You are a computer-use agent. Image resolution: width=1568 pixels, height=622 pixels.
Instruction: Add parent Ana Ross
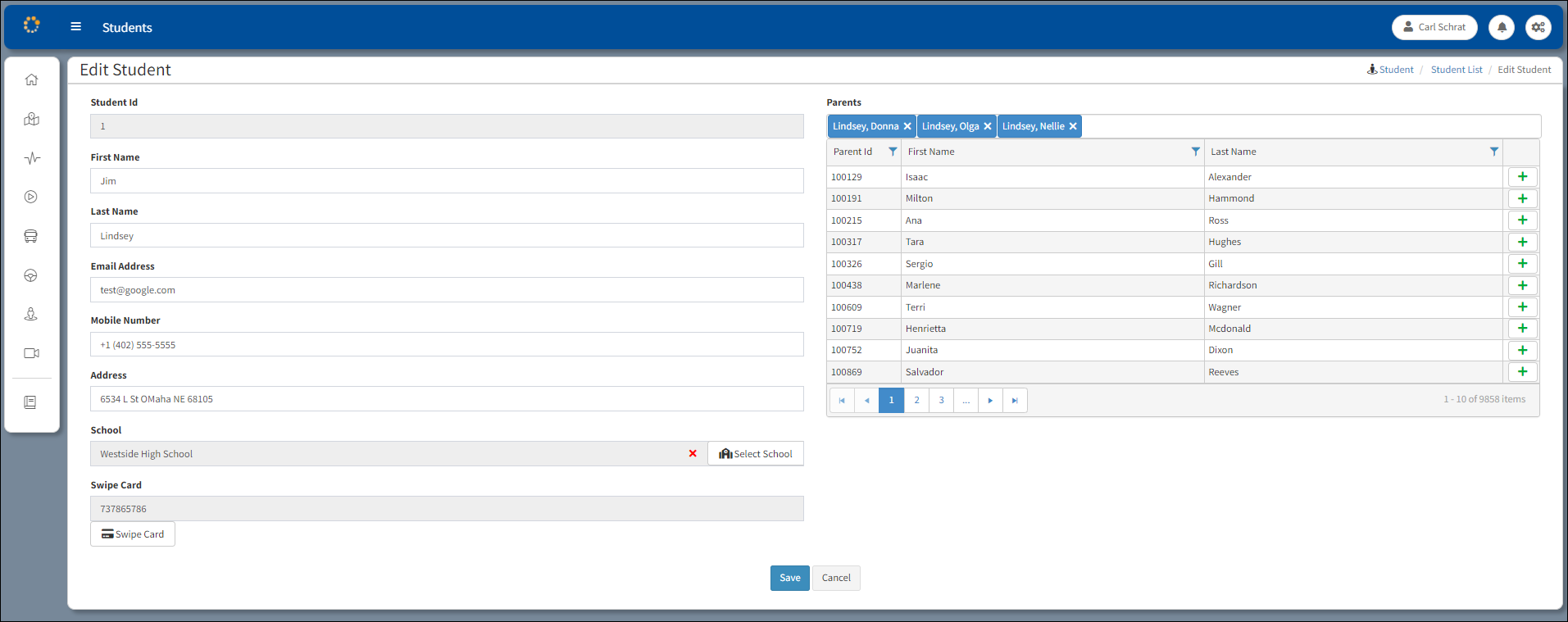coord(1522,220)
